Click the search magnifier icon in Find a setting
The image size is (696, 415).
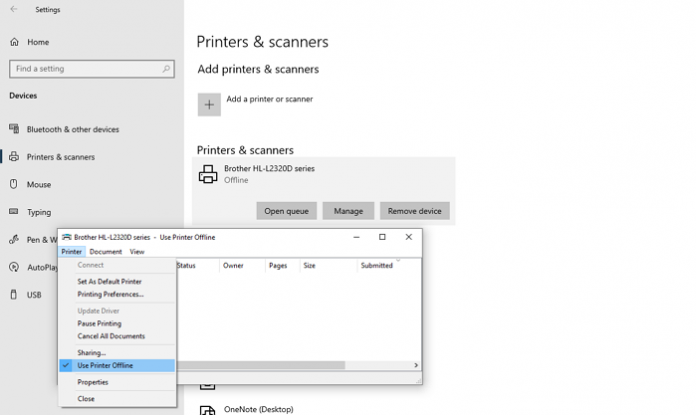166,69
